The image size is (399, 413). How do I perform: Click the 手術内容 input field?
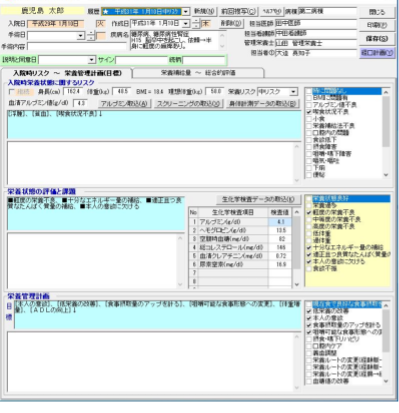(78, 46)
